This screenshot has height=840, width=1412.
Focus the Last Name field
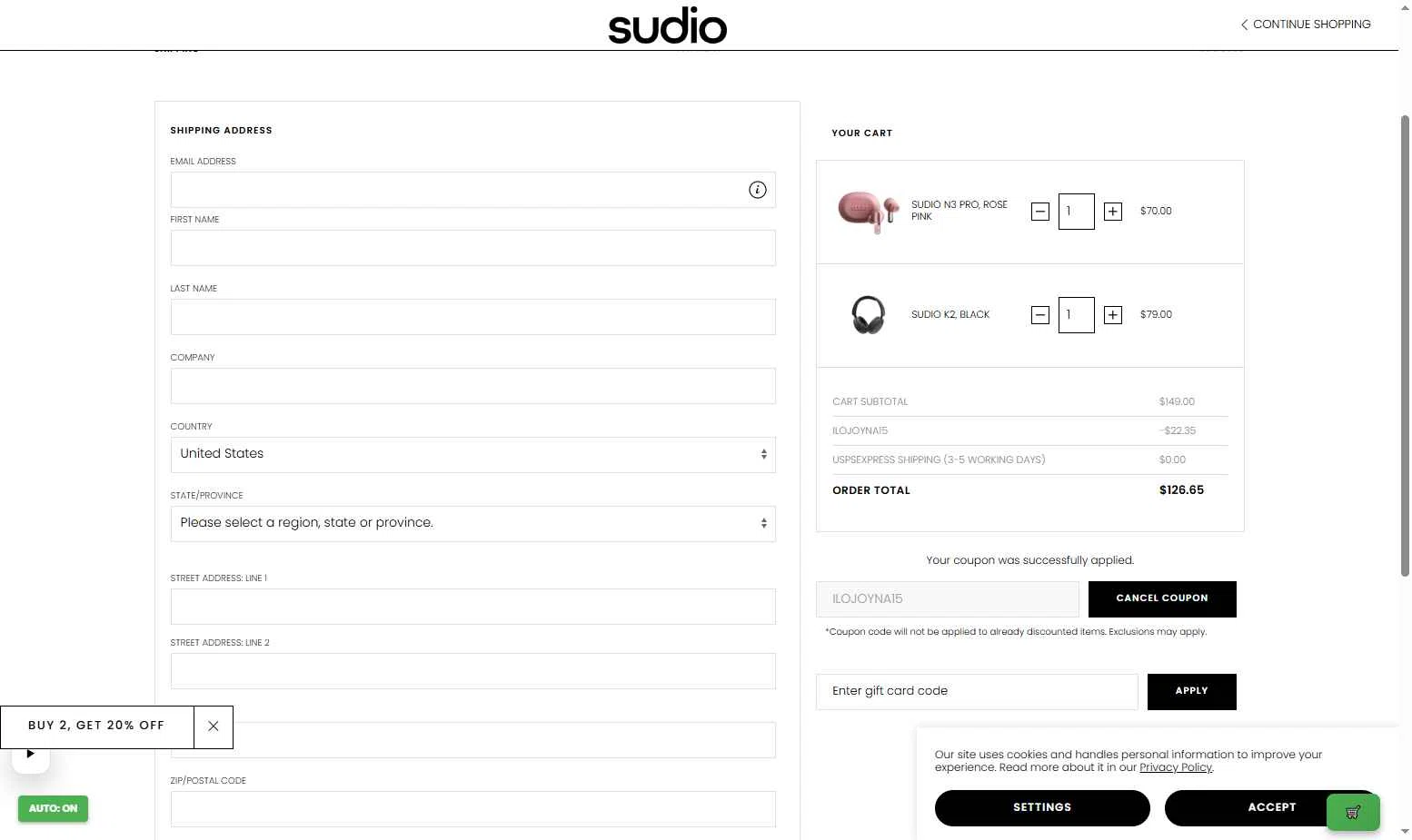(x=473, y=317)
